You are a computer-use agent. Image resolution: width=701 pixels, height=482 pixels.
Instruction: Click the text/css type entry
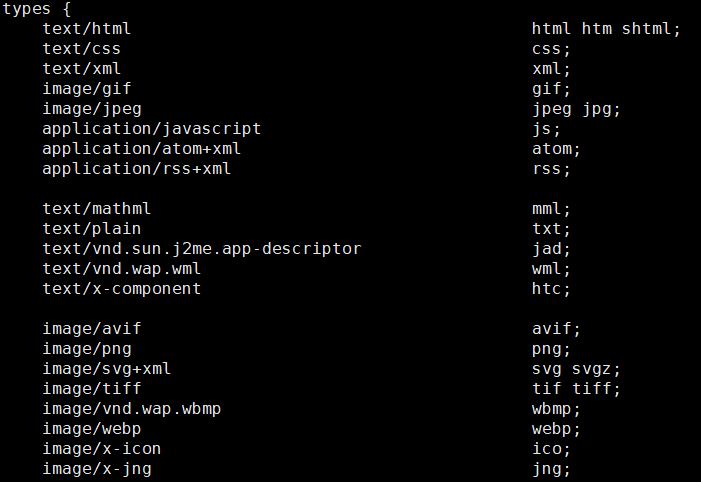[x=81, y=49]
